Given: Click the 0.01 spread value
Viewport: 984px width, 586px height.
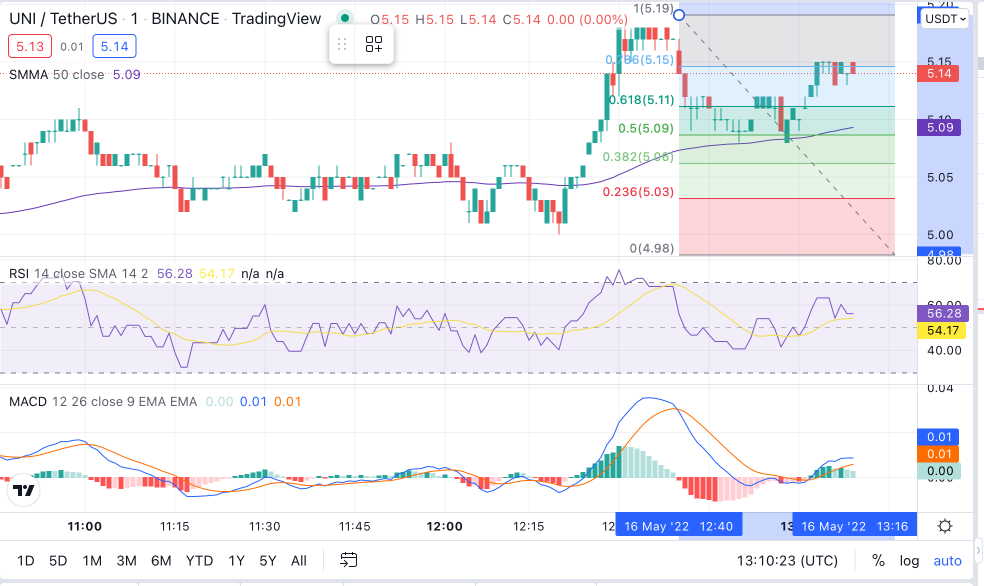Looking at the screenshot, I should click(72, 46).
